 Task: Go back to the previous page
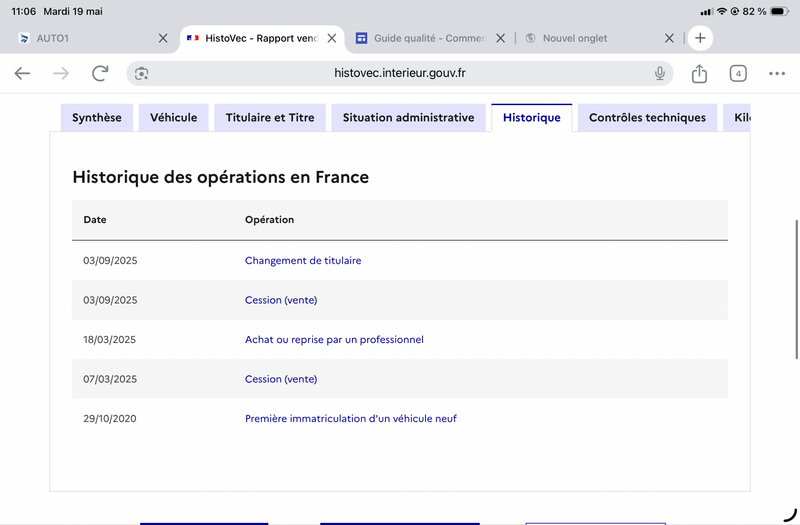tap(22, 73)
